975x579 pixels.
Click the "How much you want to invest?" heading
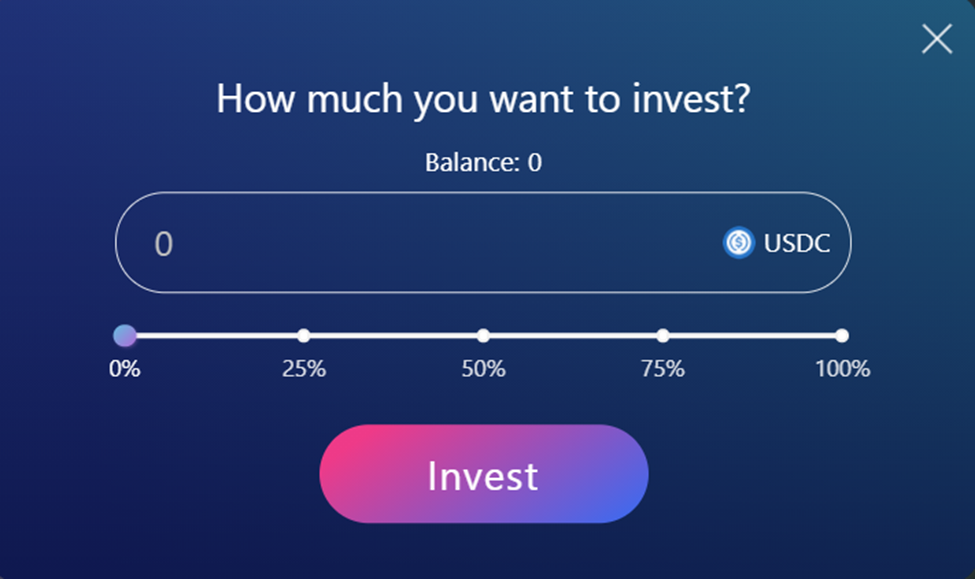[483, 100]
